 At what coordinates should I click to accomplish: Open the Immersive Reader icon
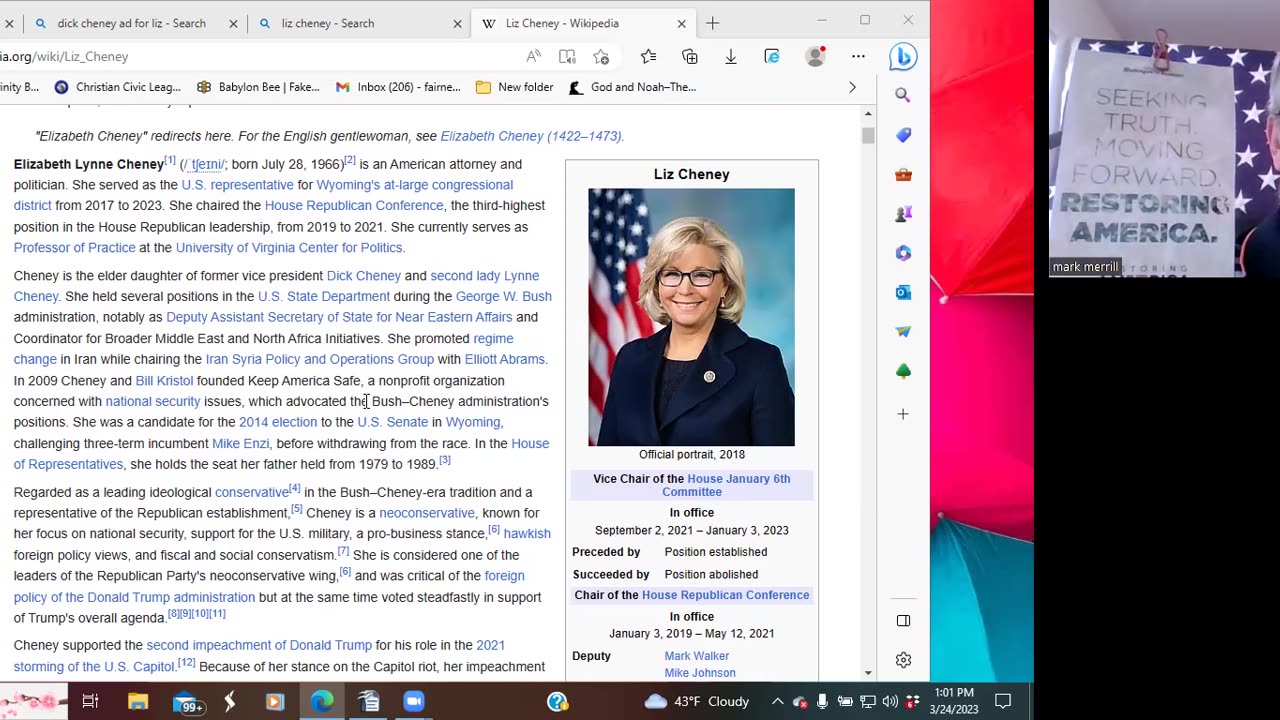[x=567, y=57]
